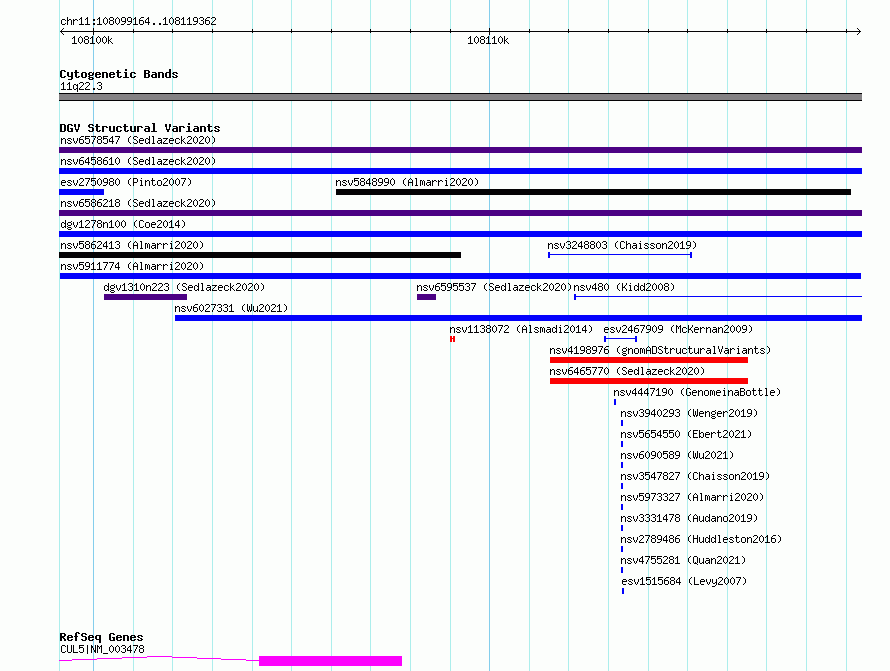The image size is (890, 671).
Task: Open nsv480 (Kidd2008) variant label
Action: pyautogui.click(x=624, y=287)
